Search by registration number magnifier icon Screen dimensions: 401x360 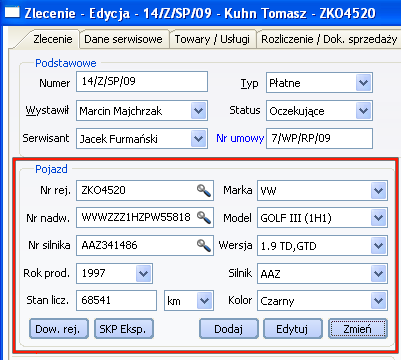tap(204, 191)
